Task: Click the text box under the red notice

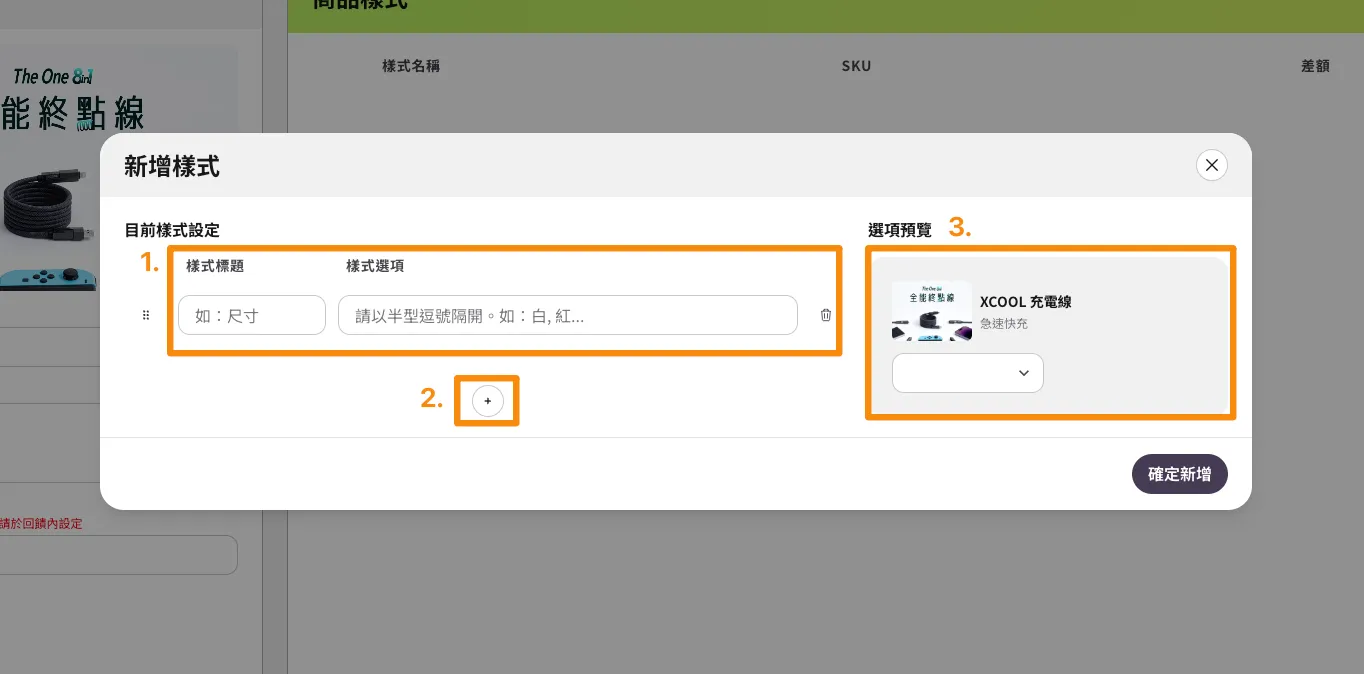Action: (118, 555)
